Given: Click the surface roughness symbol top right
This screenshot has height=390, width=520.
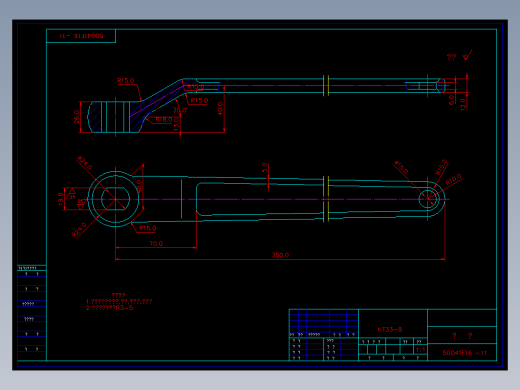Looking at the screenshot, I should (467, 55).
